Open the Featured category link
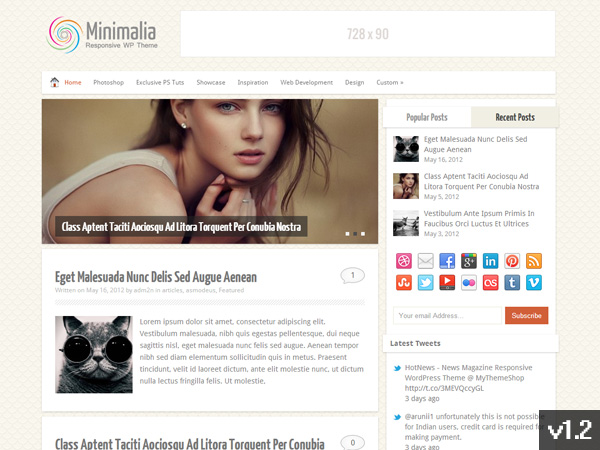The width and height of the screenshot is (600, 450). point(231,290)
